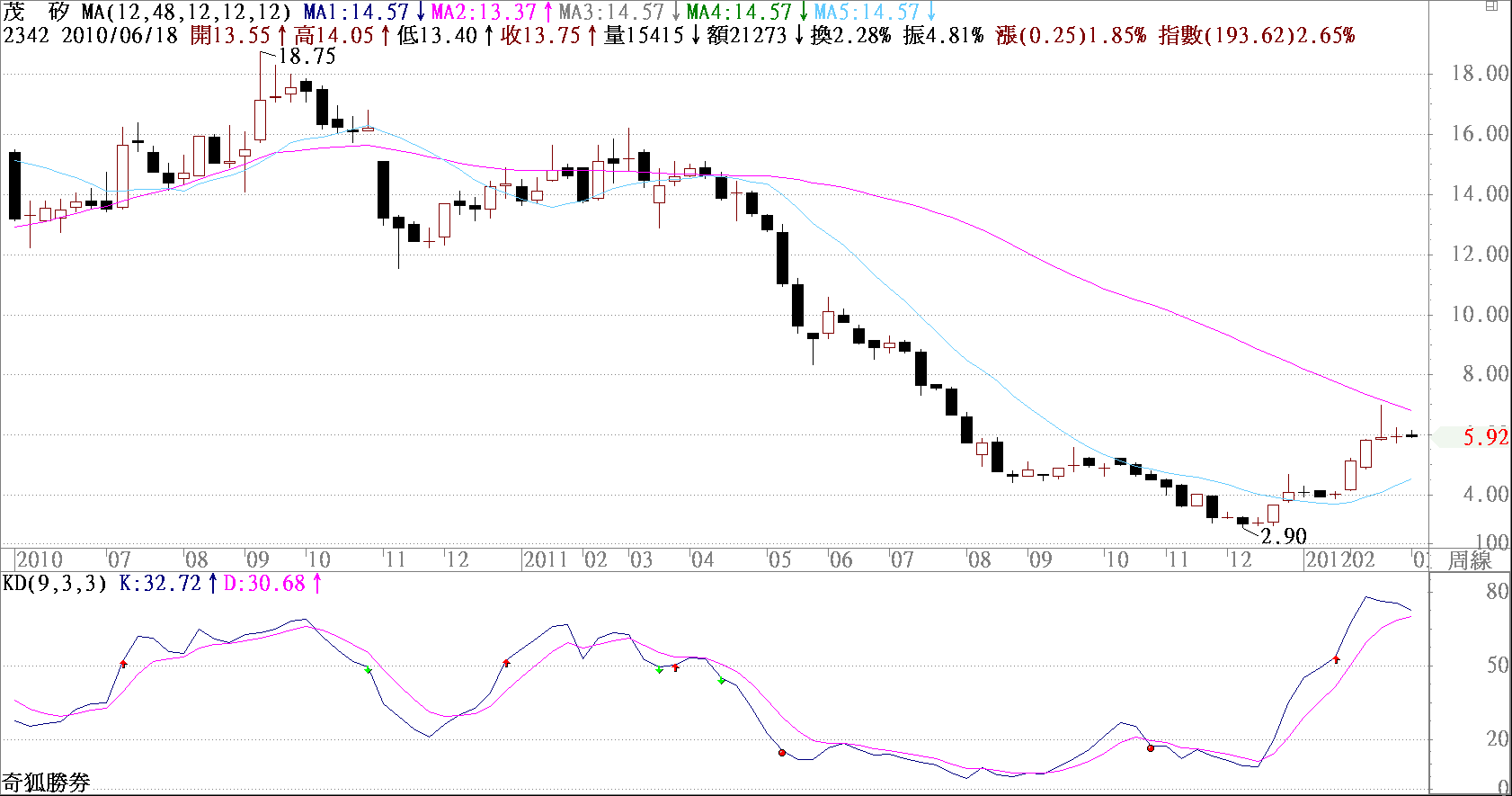Click the 2.90 low price annotation
Image resolution: width=1512 pixels, height=796 pixels.
pos(1284,536)
